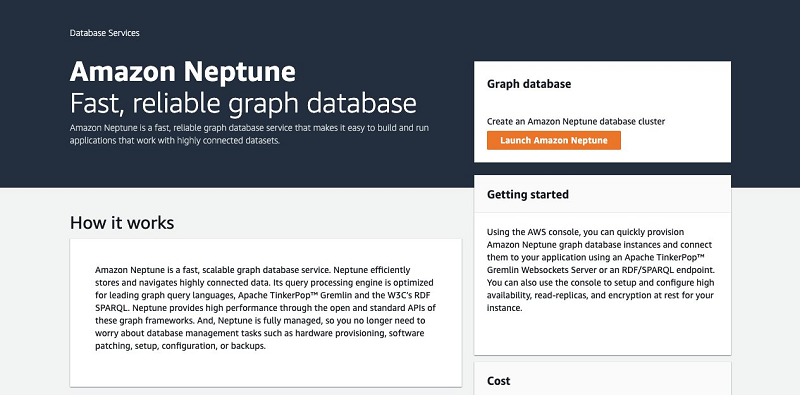Select the Graph database card heading
Viewport: 800px width, 395px height.
click(529, 84)
